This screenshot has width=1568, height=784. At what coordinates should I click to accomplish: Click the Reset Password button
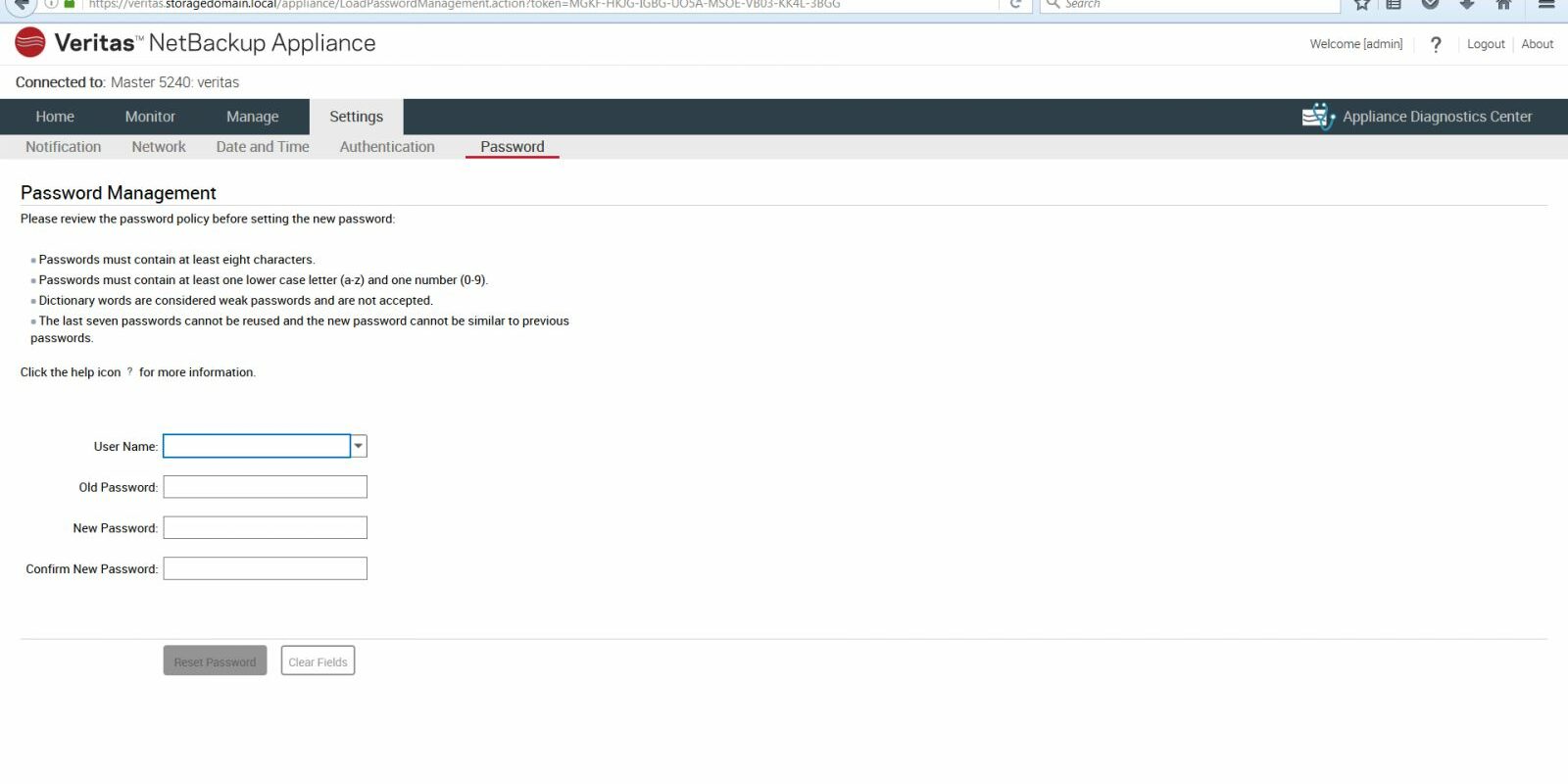(x=215, y=661)
